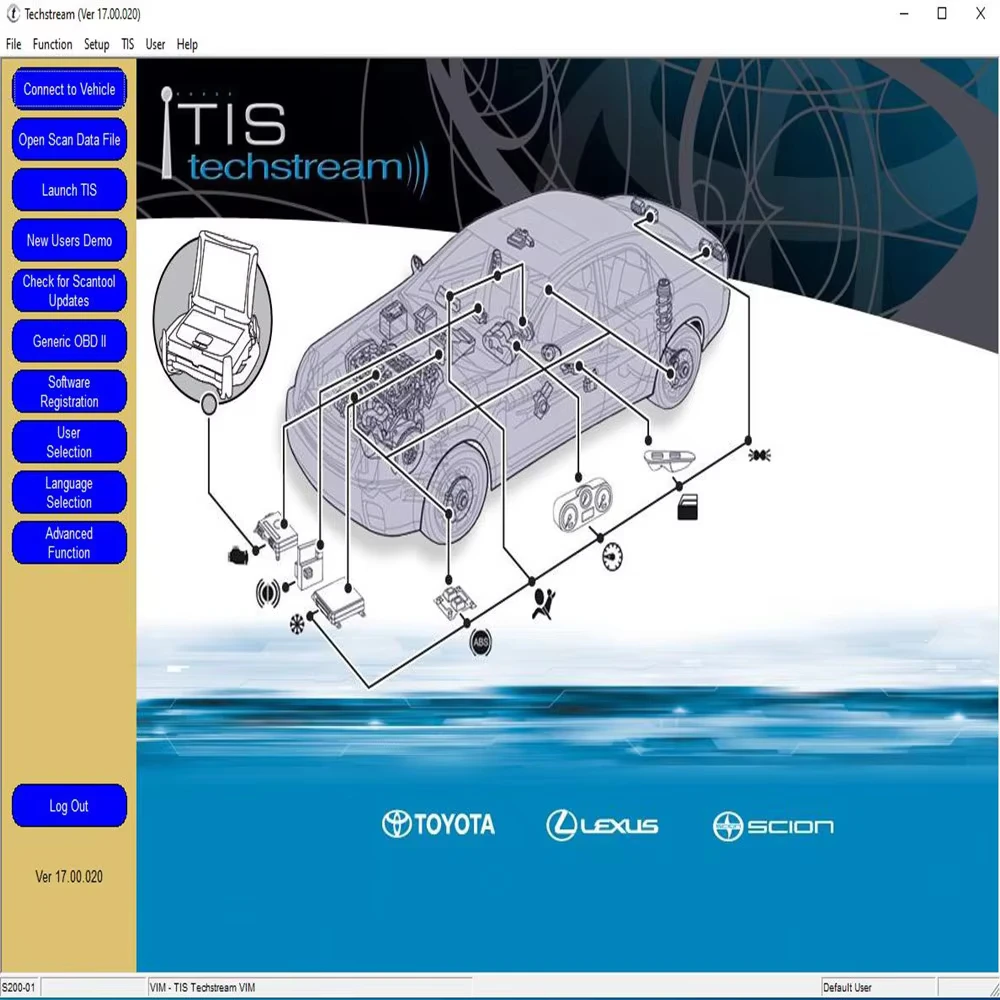1000x1000 pixels.
Task: Click 'Default User' in status bar
Action: (847, 987)
